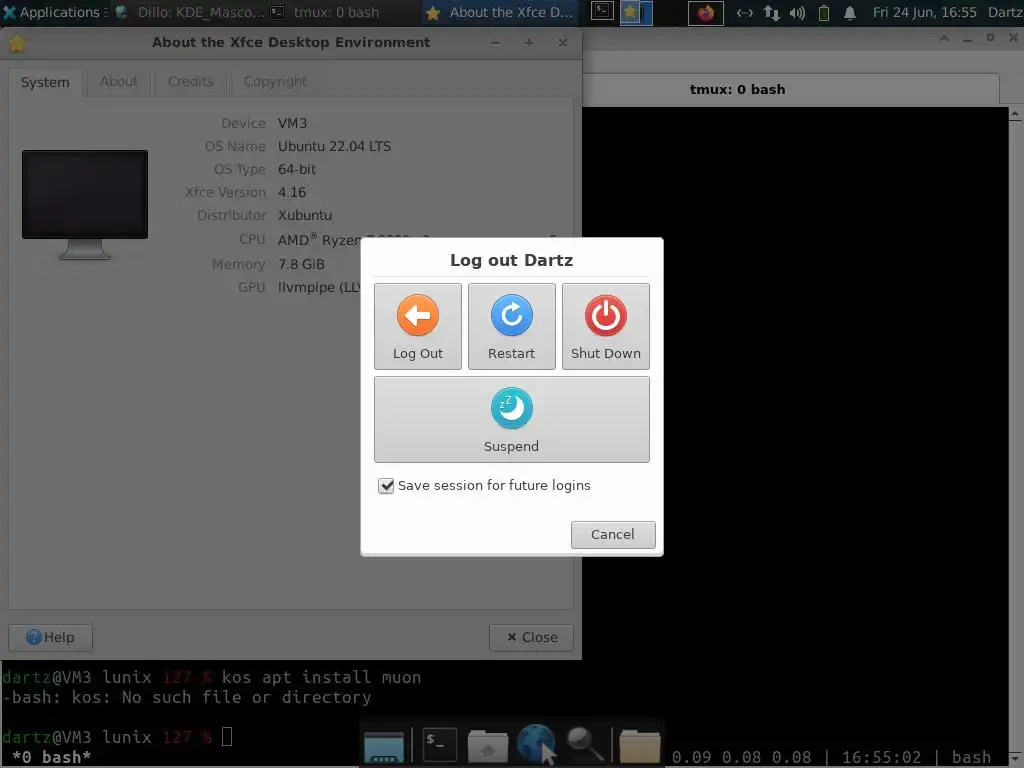Select the tmux: 0 bash terminal tab
The height and width of the screenshot is (768, 1024).
pyautogui.click(x=737, y=89)
